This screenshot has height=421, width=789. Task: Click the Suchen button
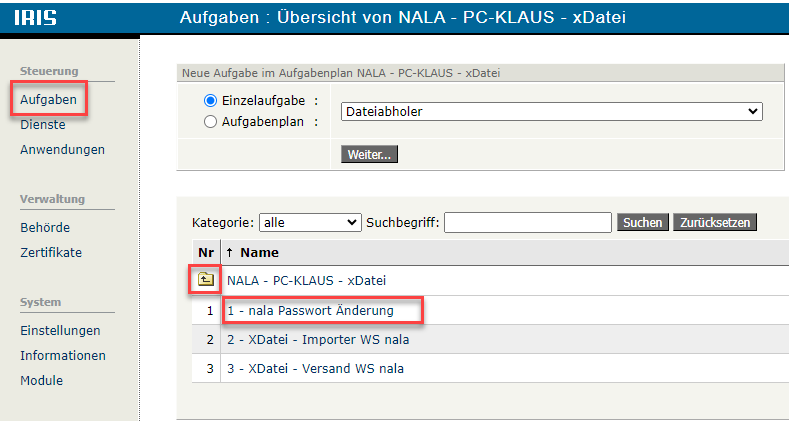click(642, 222)
